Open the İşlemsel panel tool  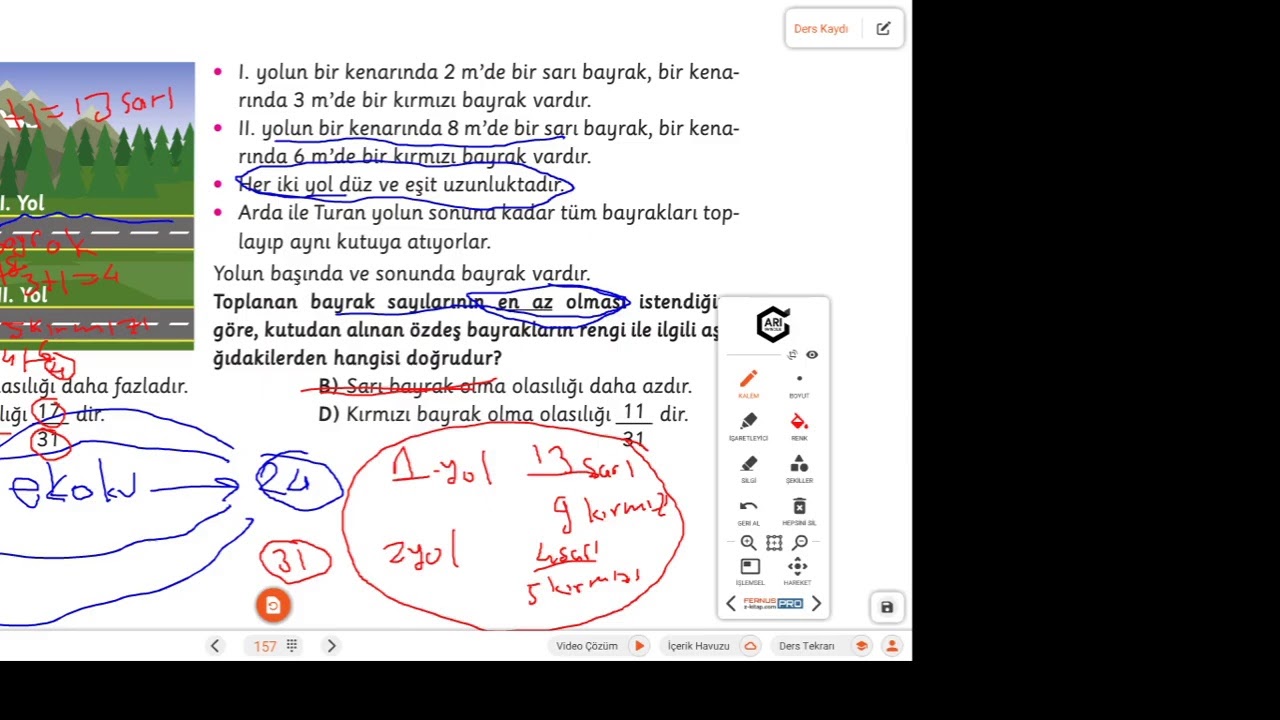click(x=750, y=571)
